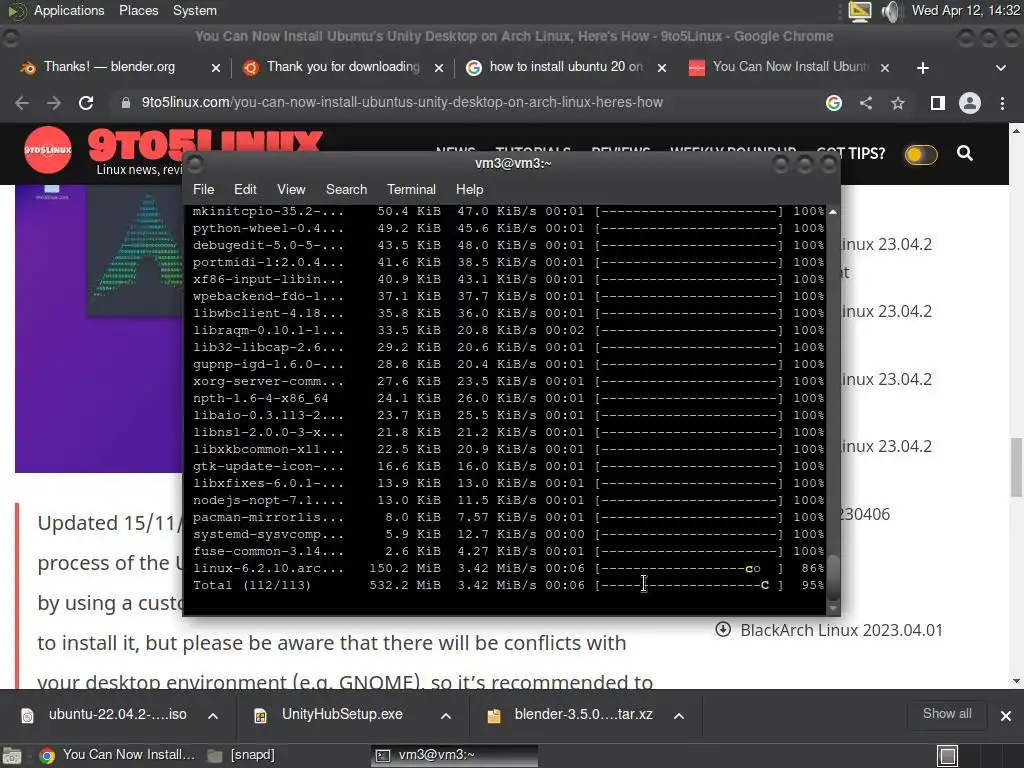Viewport: 1024px width, 768px height.
Task: Click terminal scrollbar up arrow
Action: pos(833,212)
